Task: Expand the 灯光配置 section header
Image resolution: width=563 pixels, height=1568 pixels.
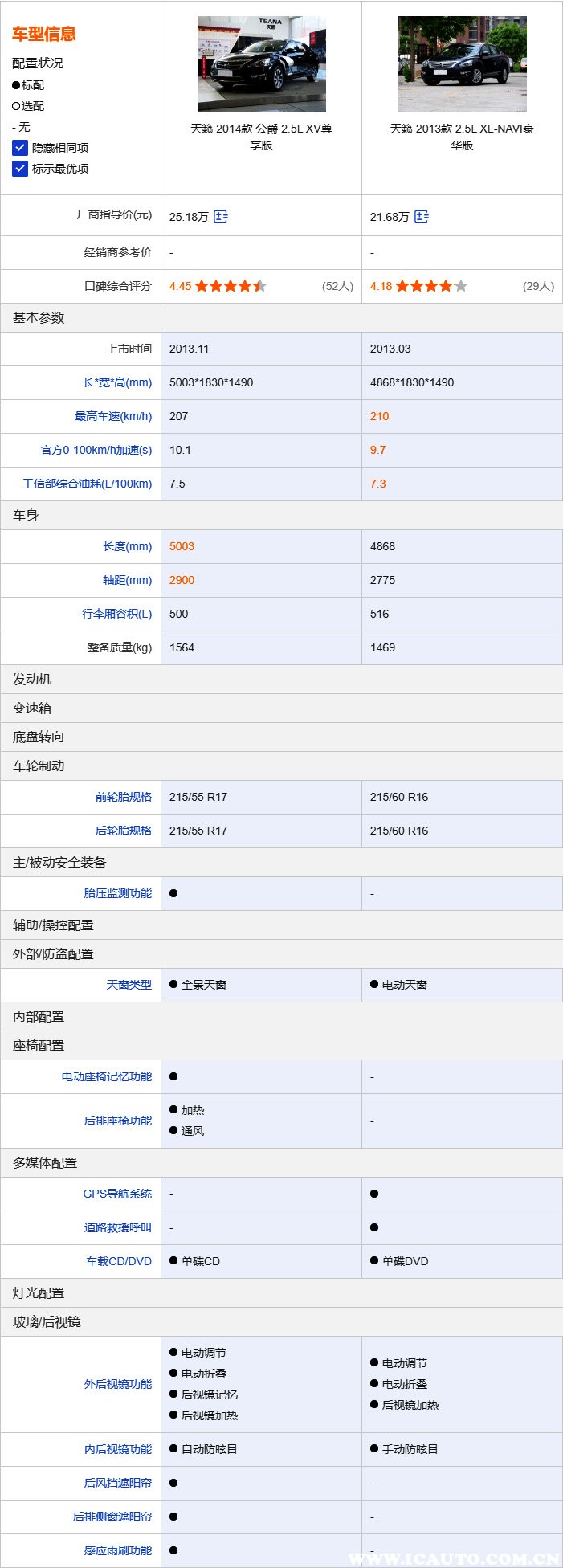Action: (x=39, y=1292)
